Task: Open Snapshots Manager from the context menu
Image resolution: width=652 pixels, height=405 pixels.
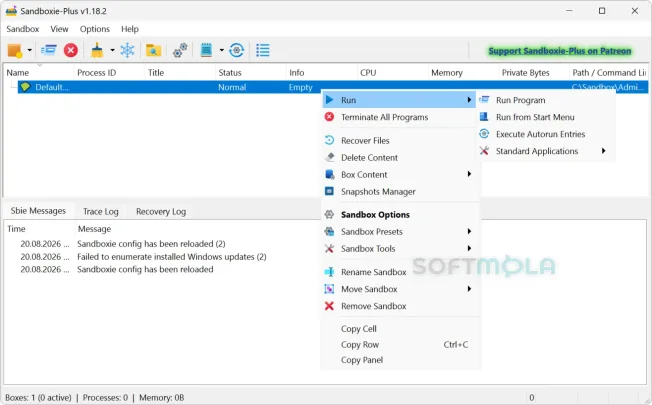Action: [x=378, y=192]
